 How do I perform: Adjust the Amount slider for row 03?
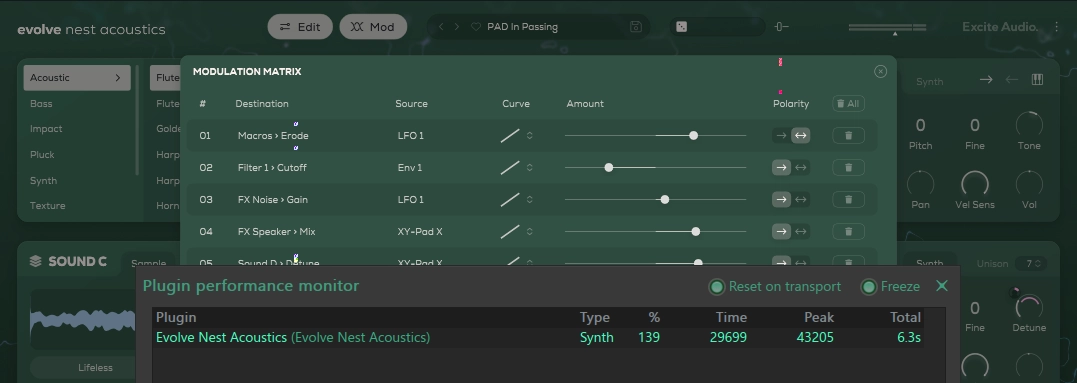[655, 199]
